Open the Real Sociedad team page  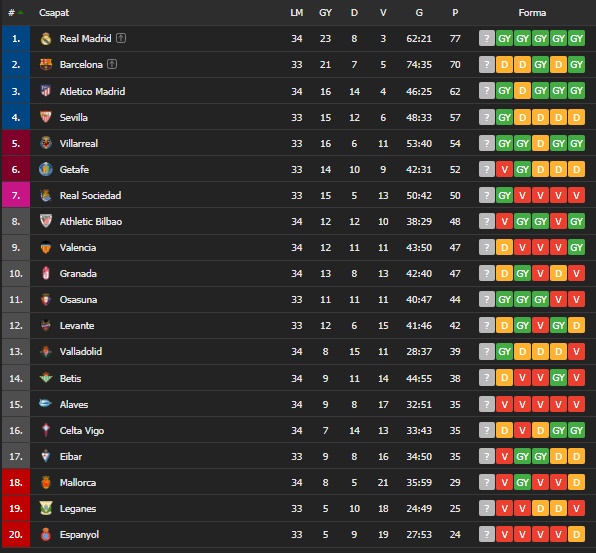pos(90,195)
